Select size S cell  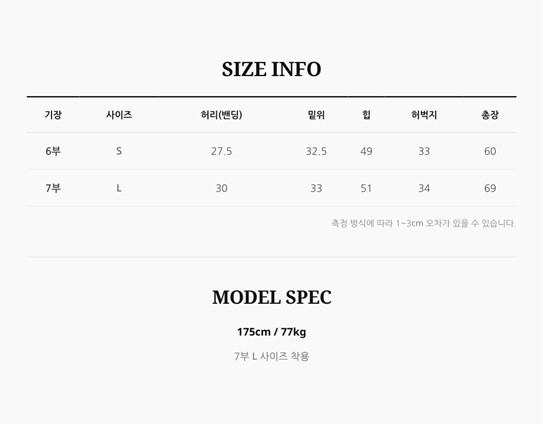coord(119,151)
